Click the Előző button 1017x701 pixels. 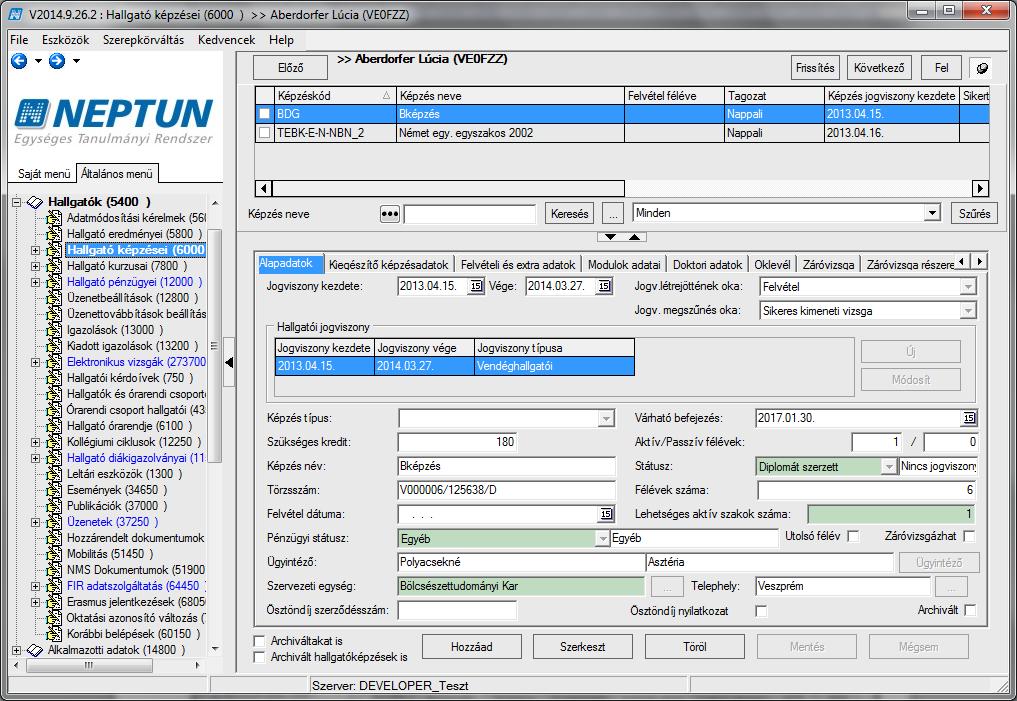click(x=290, y=68)
